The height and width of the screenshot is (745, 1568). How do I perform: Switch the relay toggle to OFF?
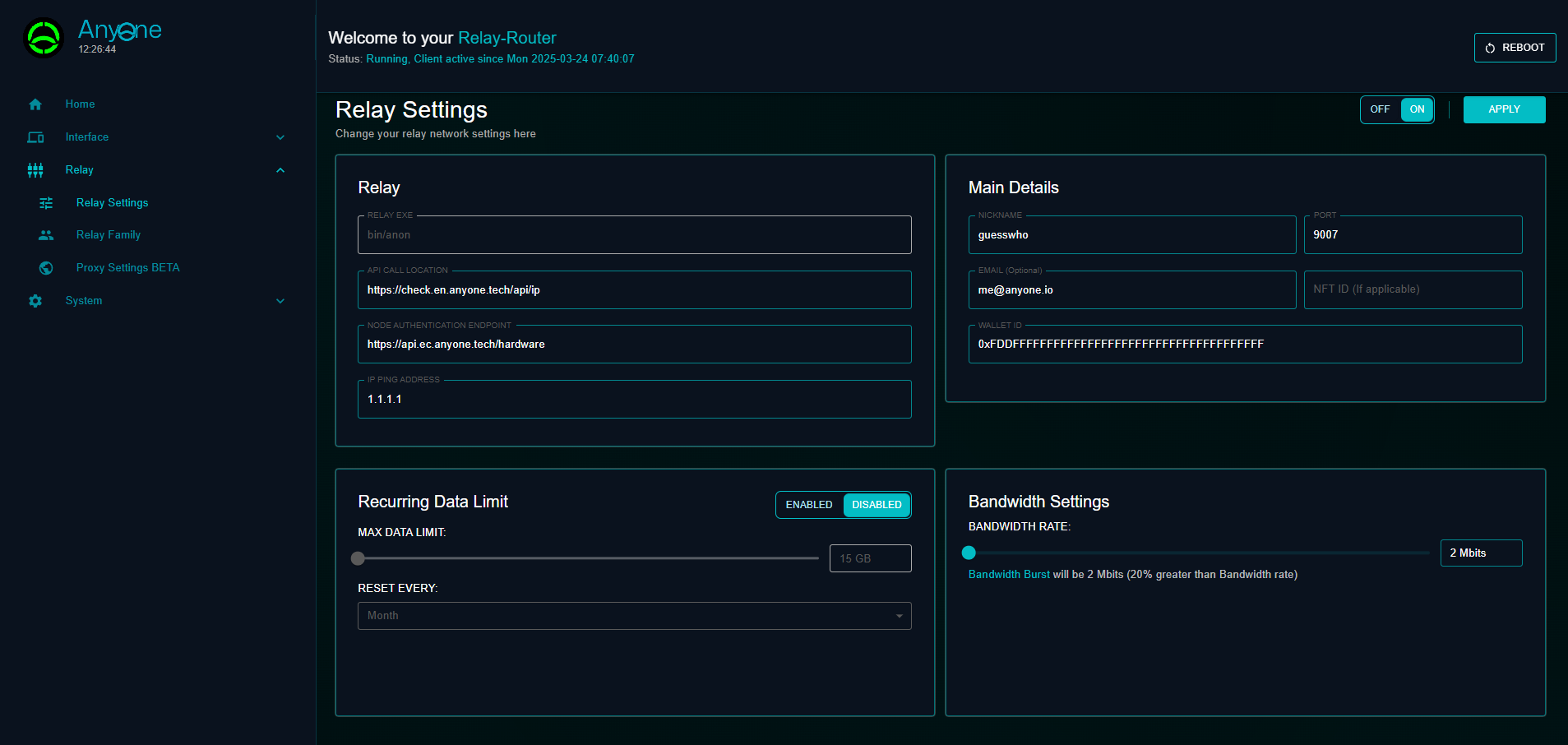tap(1380, 109)
